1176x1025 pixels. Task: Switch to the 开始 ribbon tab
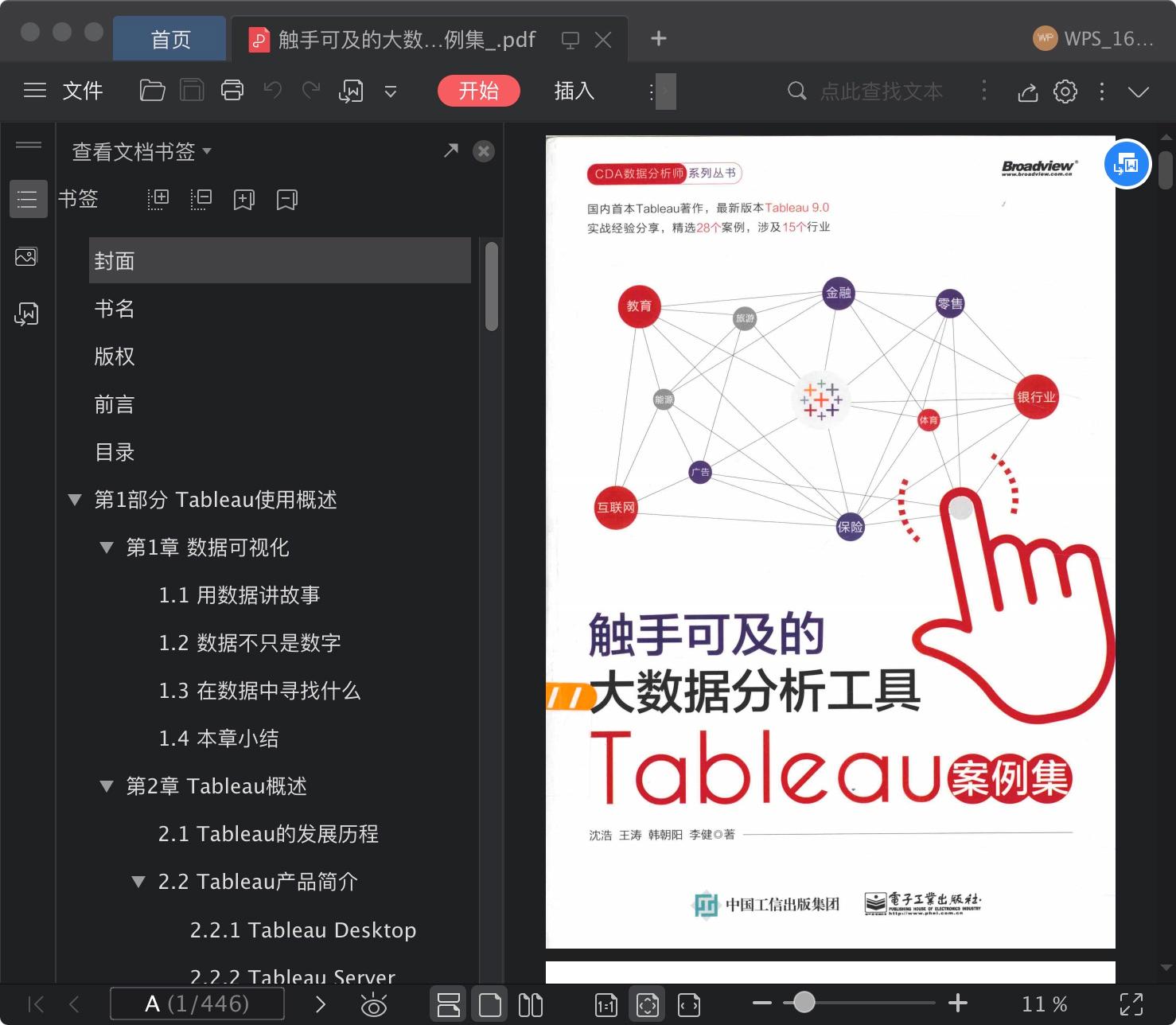[x=479, y=91]
